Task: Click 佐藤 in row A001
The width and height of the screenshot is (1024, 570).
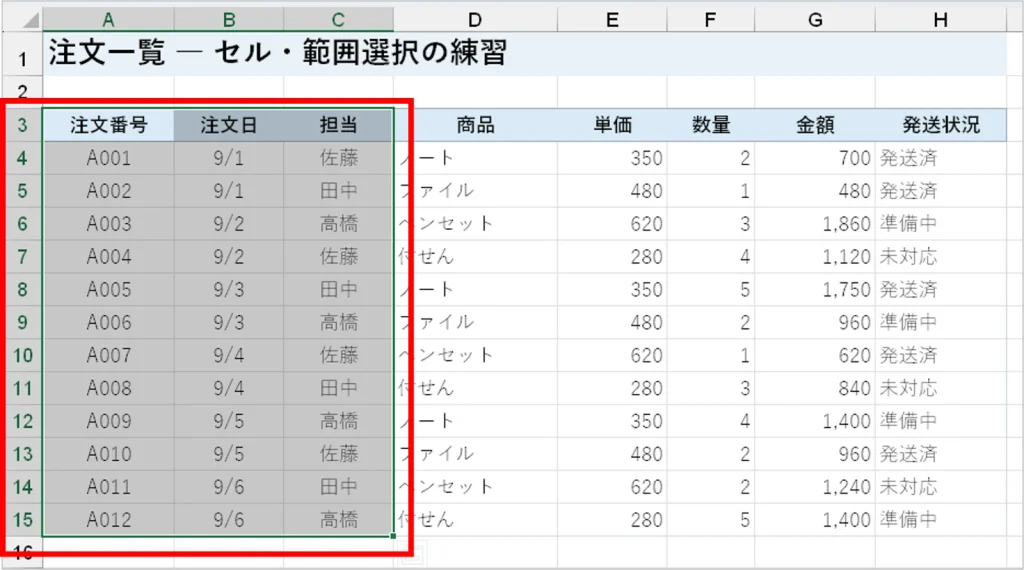Action: click(338, 158)
